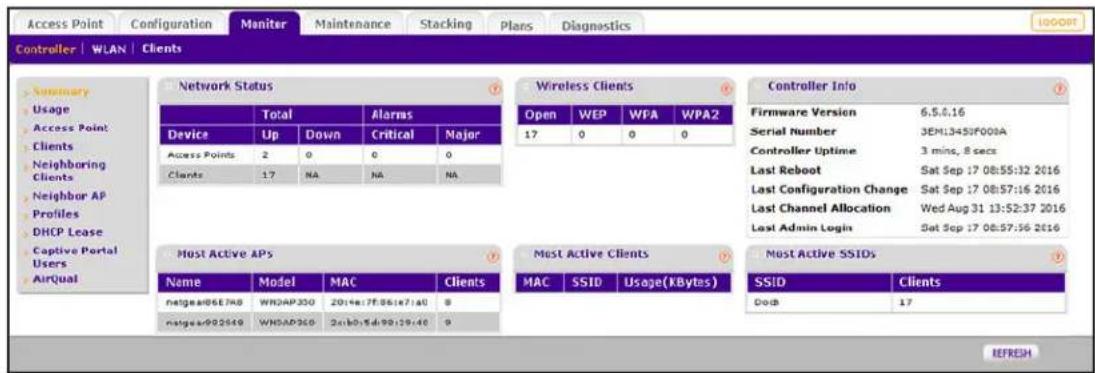
Task: Open Profiles in the sidebar
Action: click(56, 214)
